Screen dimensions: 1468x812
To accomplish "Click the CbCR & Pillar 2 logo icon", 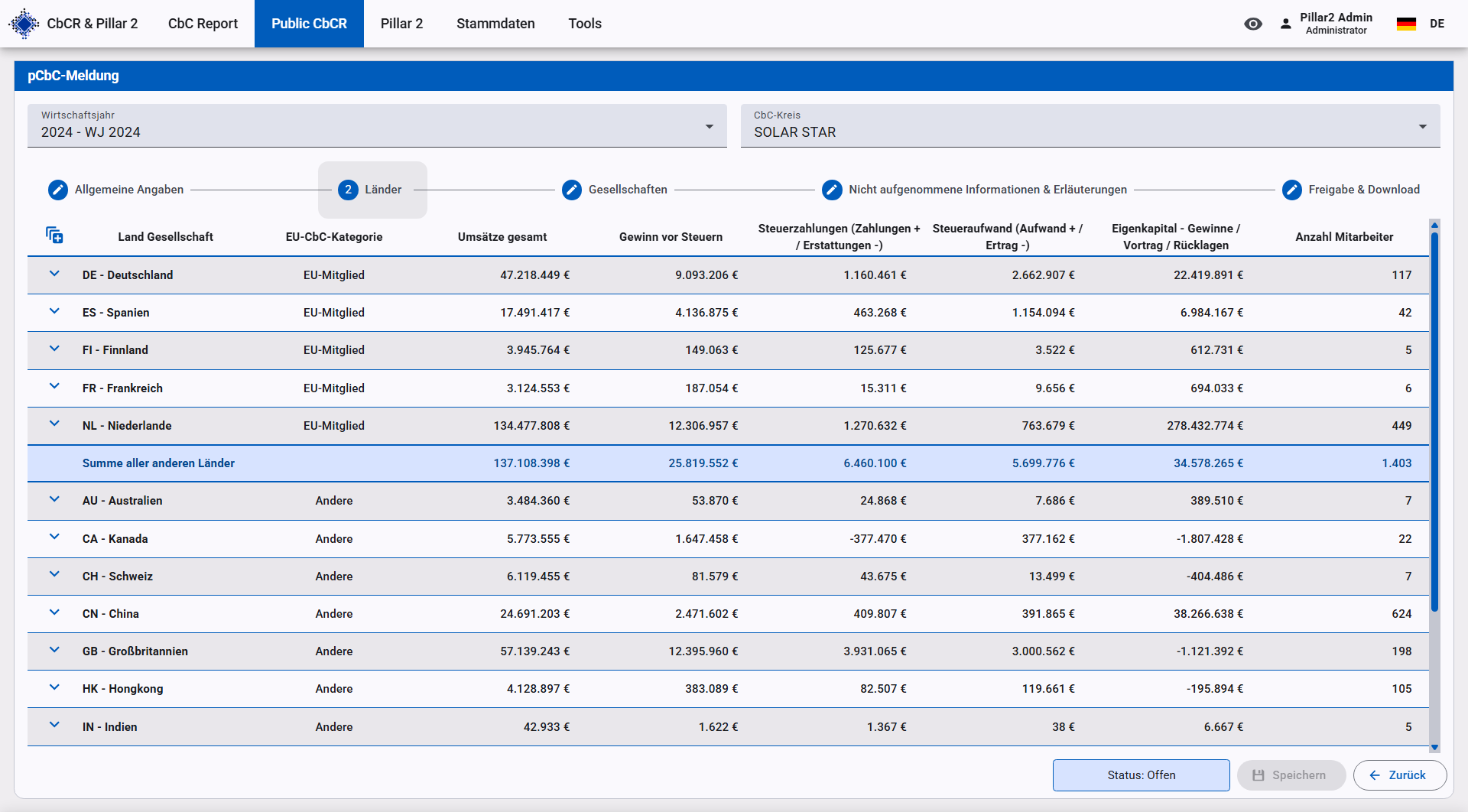I will 24,24.
